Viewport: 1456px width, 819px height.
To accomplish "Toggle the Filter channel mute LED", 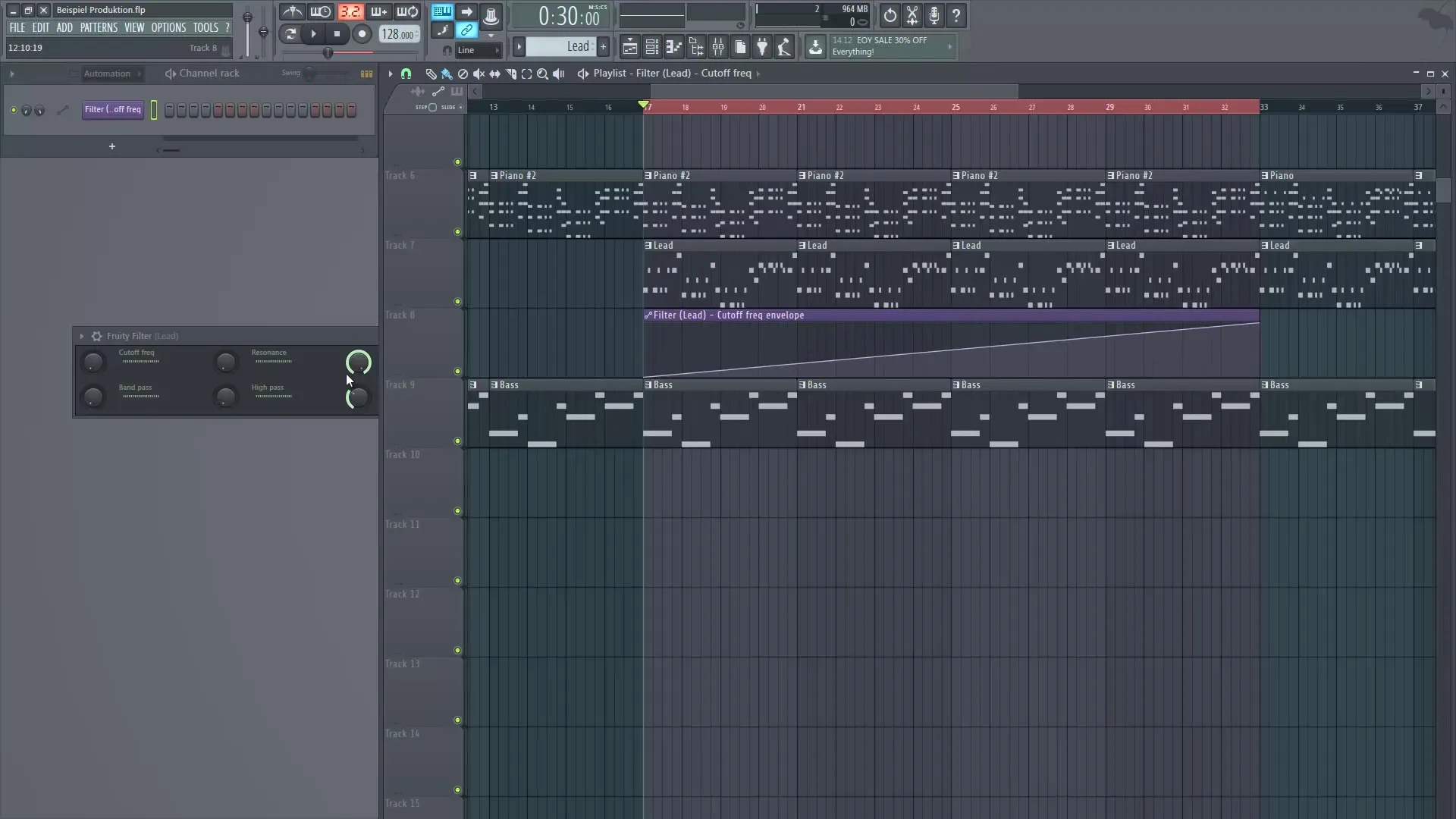I will pyautogui.click(x=13, y=111).
